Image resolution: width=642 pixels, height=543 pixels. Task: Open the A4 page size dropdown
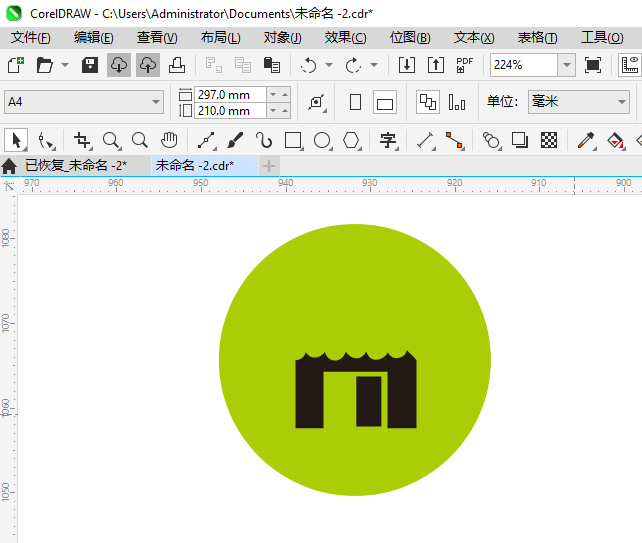pyautogui.click(x=84, y=102)
